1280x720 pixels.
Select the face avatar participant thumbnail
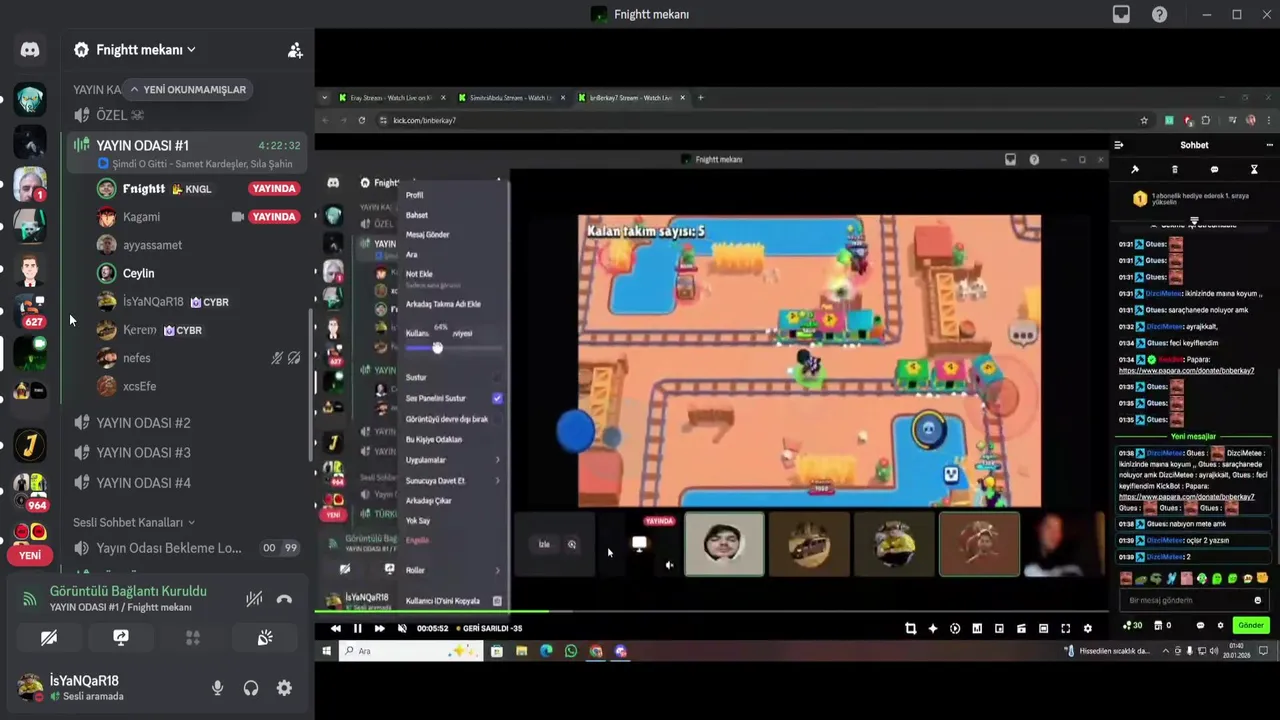click(x=724, y=544)
